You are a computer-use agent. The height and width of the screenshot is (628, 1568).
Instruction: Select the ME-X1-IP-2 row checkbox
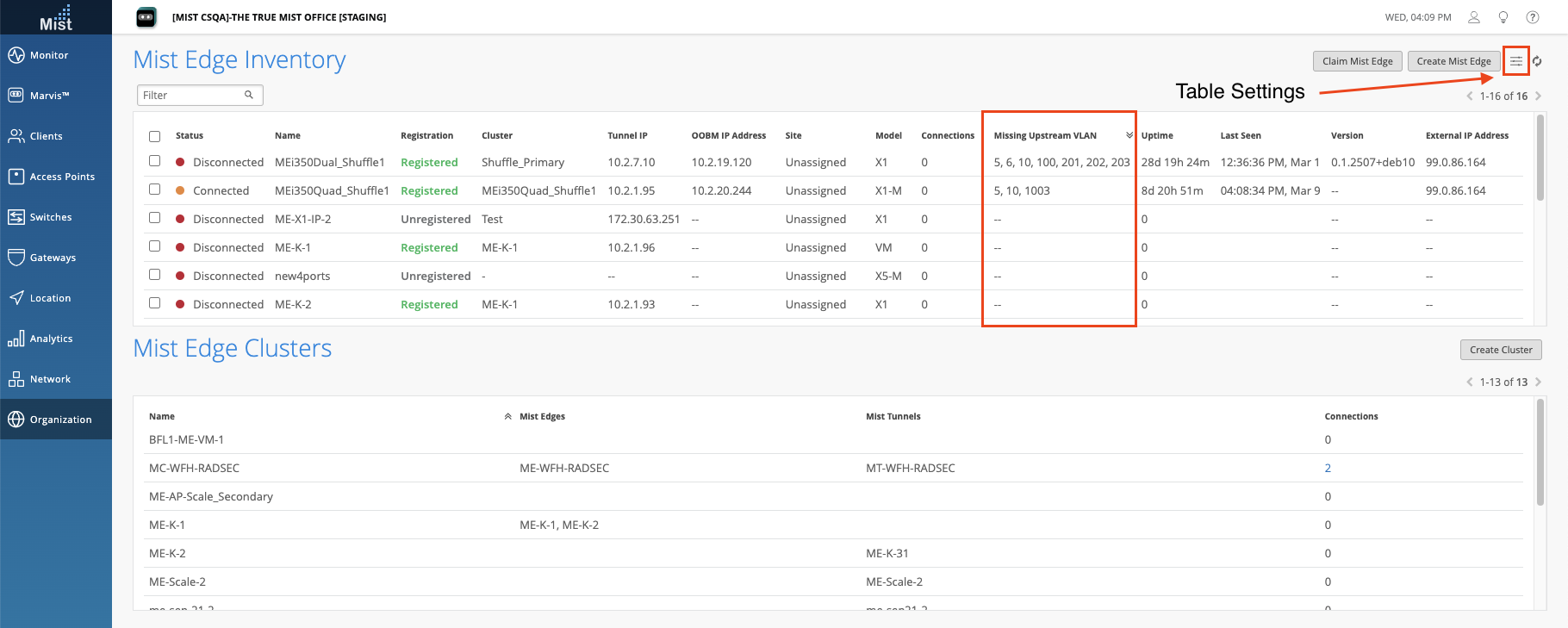point(155,218)
